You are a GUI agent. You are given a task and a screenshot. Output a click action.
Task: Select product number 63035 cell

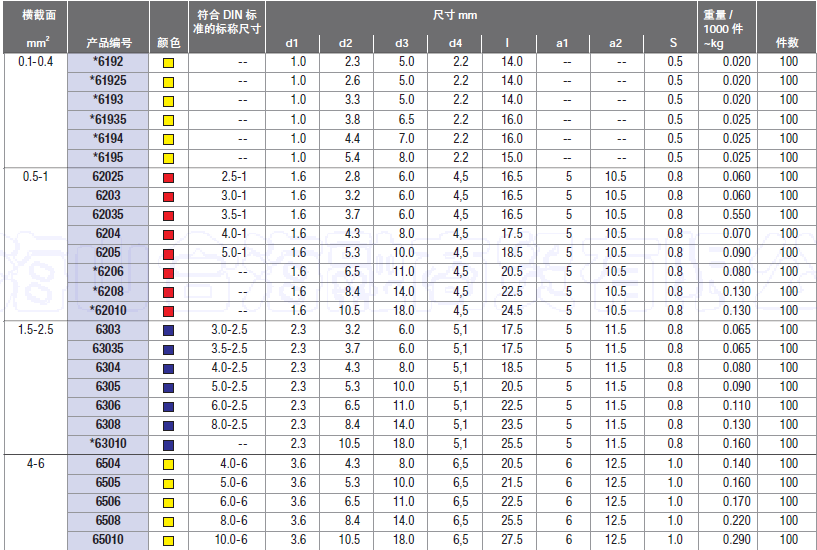point(108,349)
